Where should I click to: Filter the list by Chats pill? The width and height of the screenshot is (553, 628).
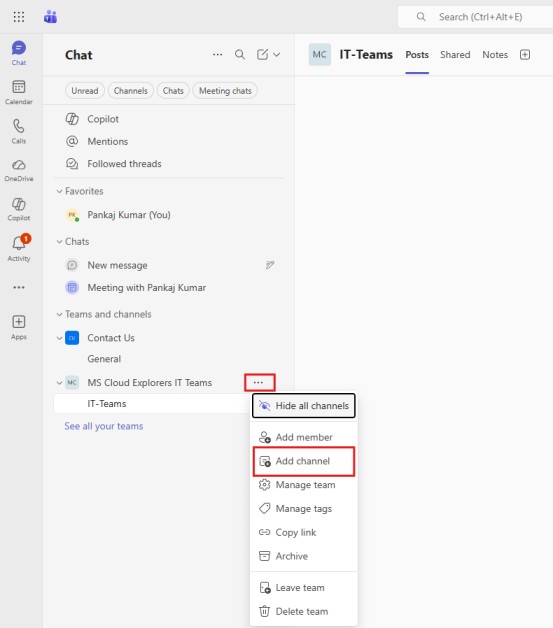click(173, 91)
